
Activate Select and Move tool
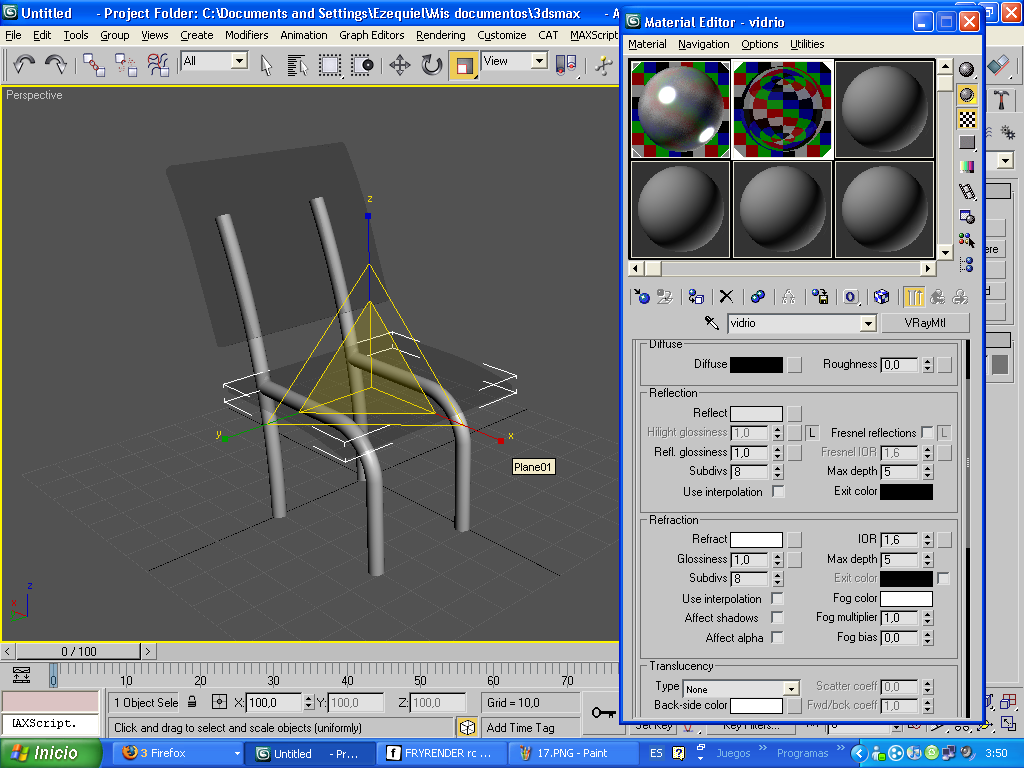pyautogui.click(x=400, y=65)
